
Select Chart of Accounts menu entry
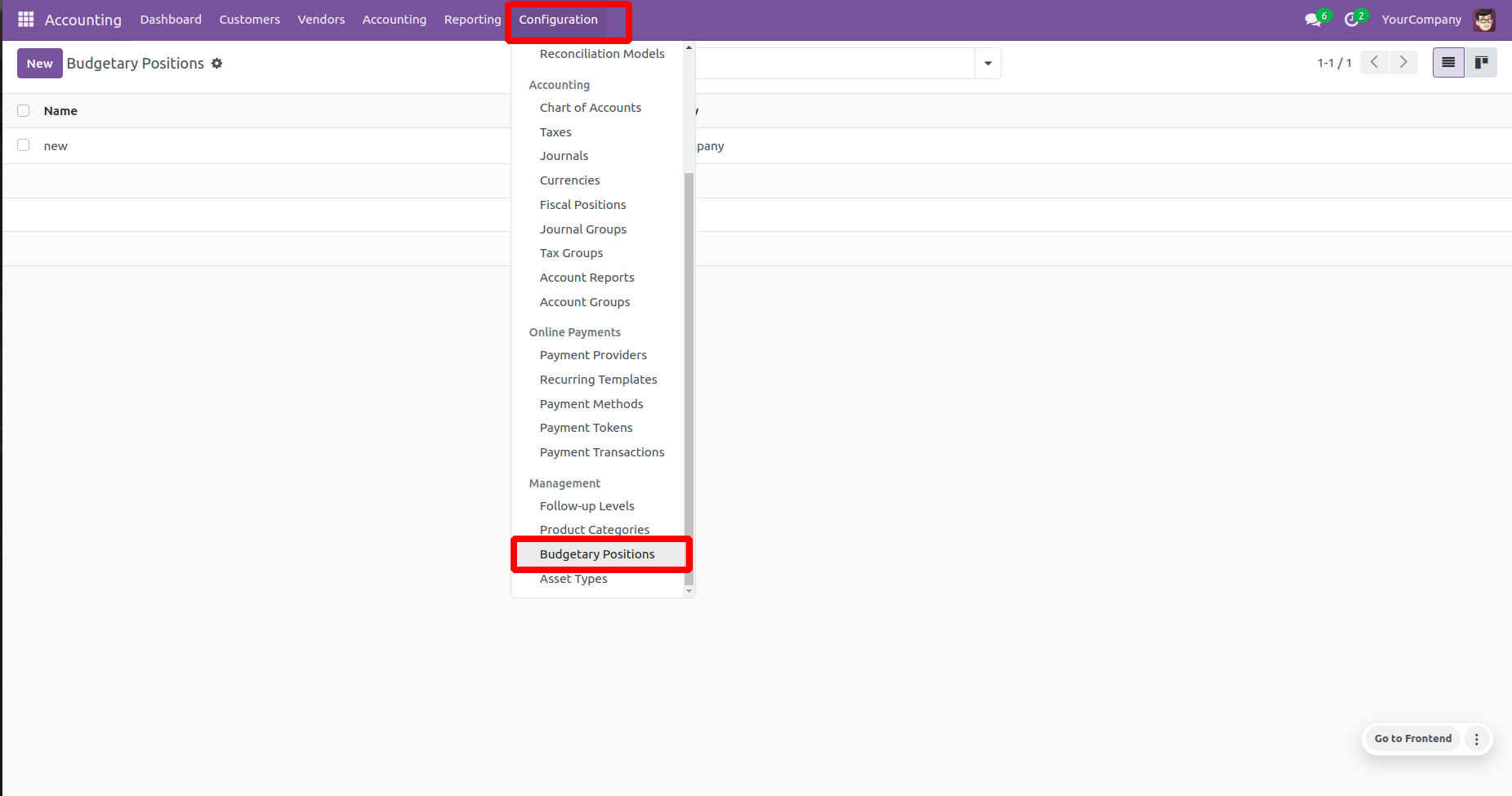click(x=590, y=108)
